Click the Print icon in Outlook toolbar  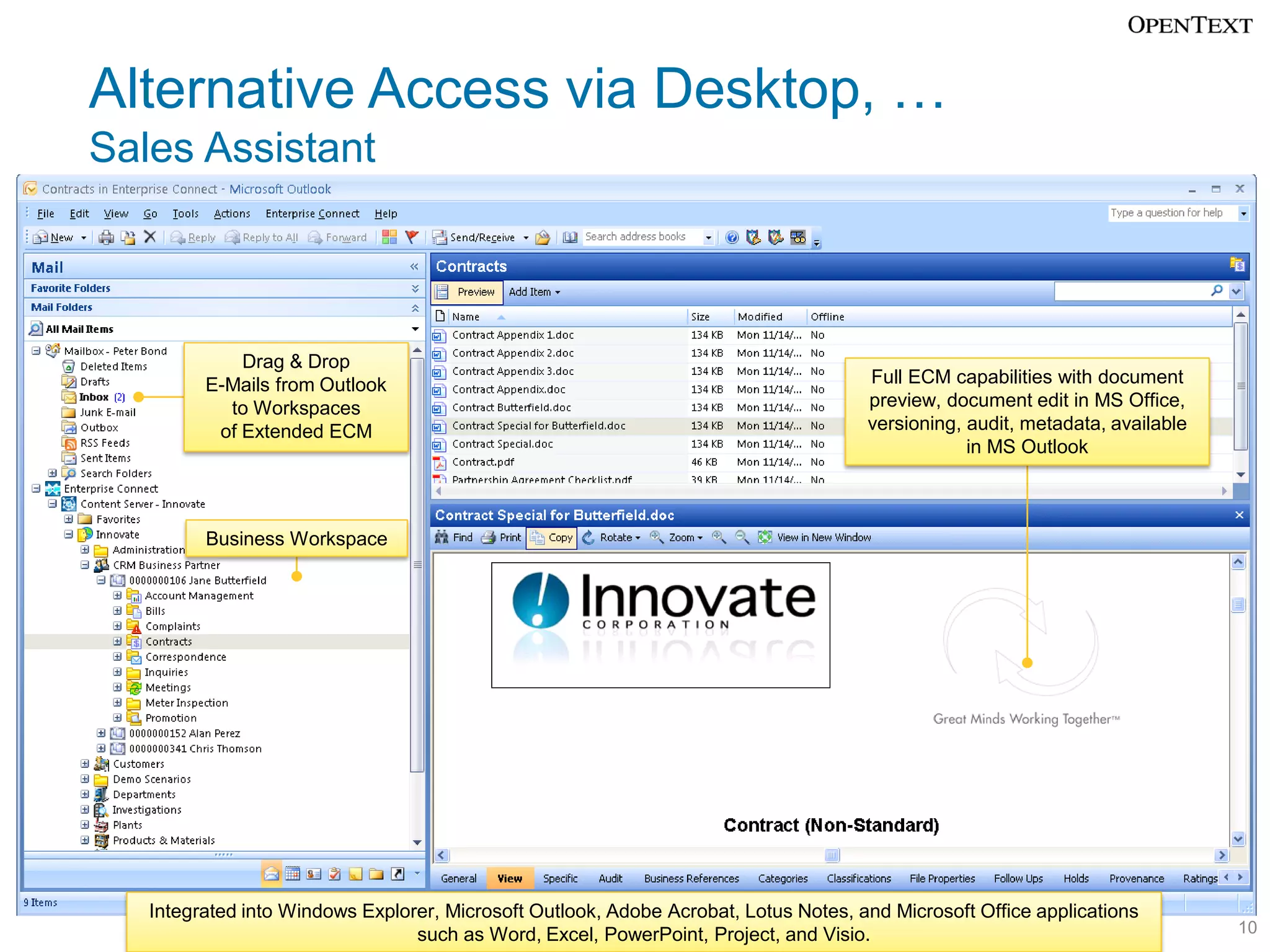pyautogui.click(x=106, y=237)
